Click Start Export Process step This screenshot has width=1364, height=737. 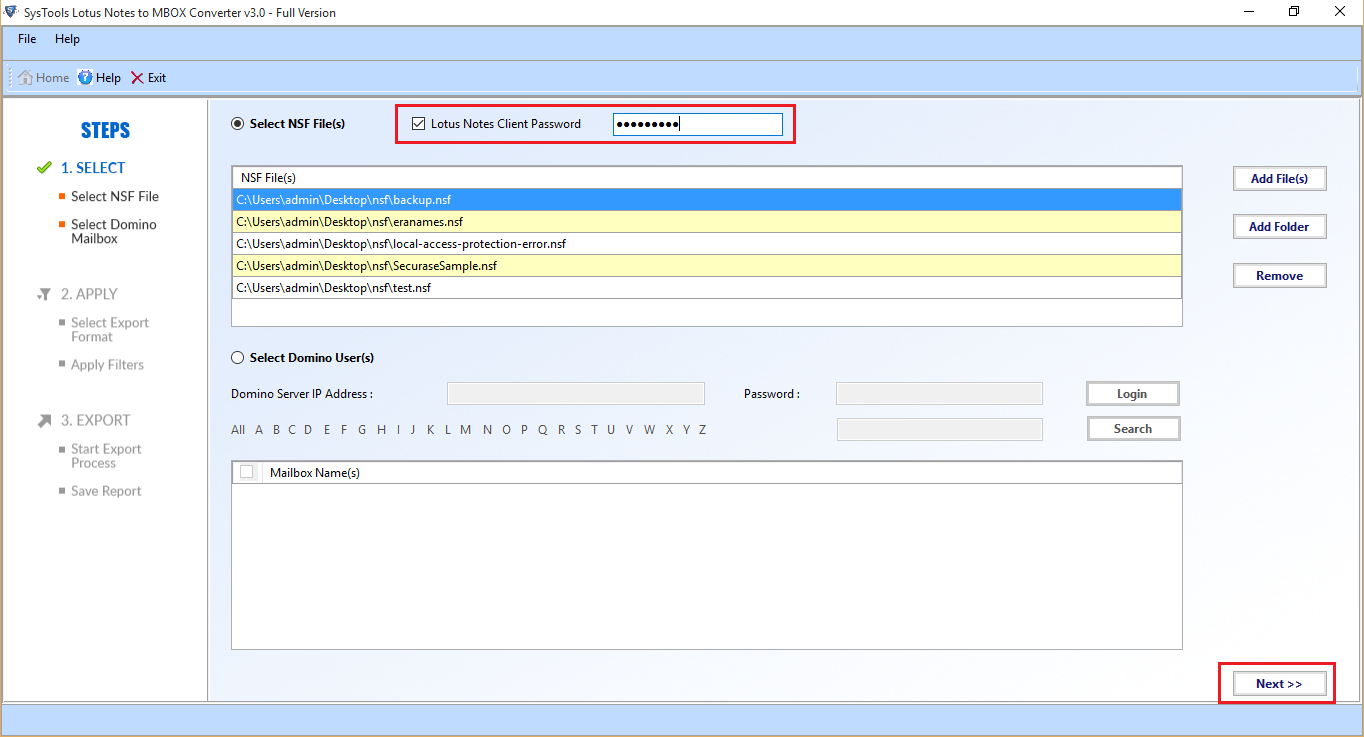[x=106, y=456]
